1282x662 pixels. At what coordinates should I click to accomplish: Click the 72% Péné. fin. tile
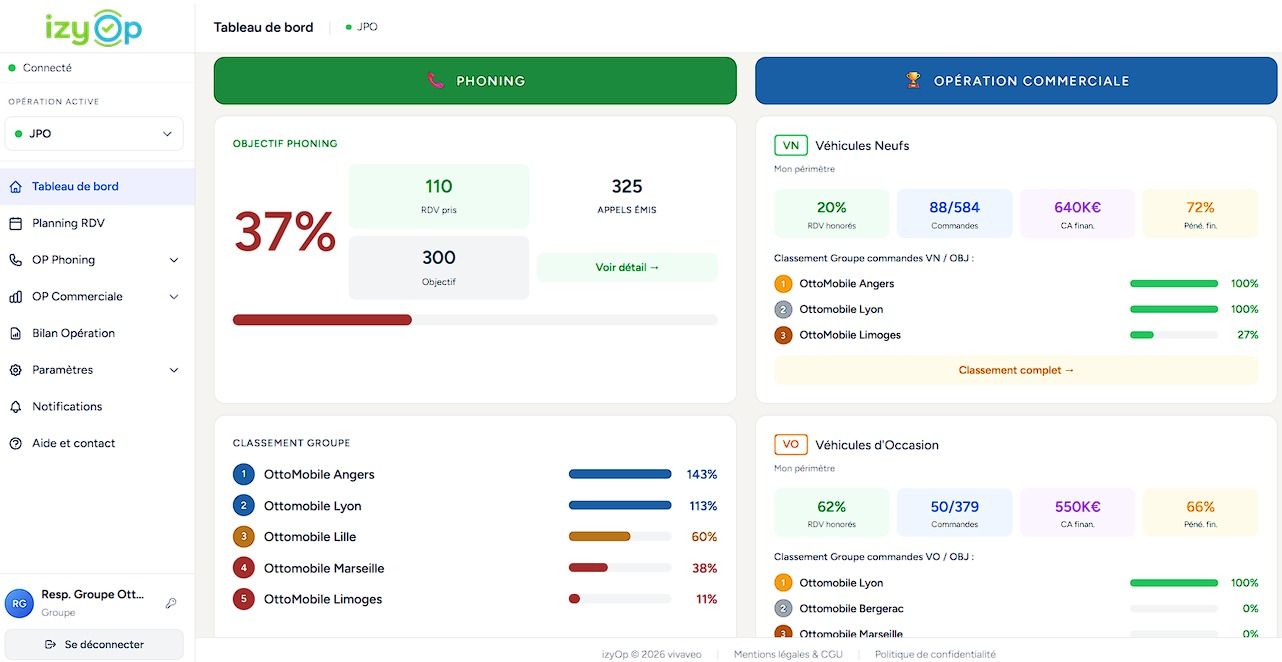pos(1200,214)
